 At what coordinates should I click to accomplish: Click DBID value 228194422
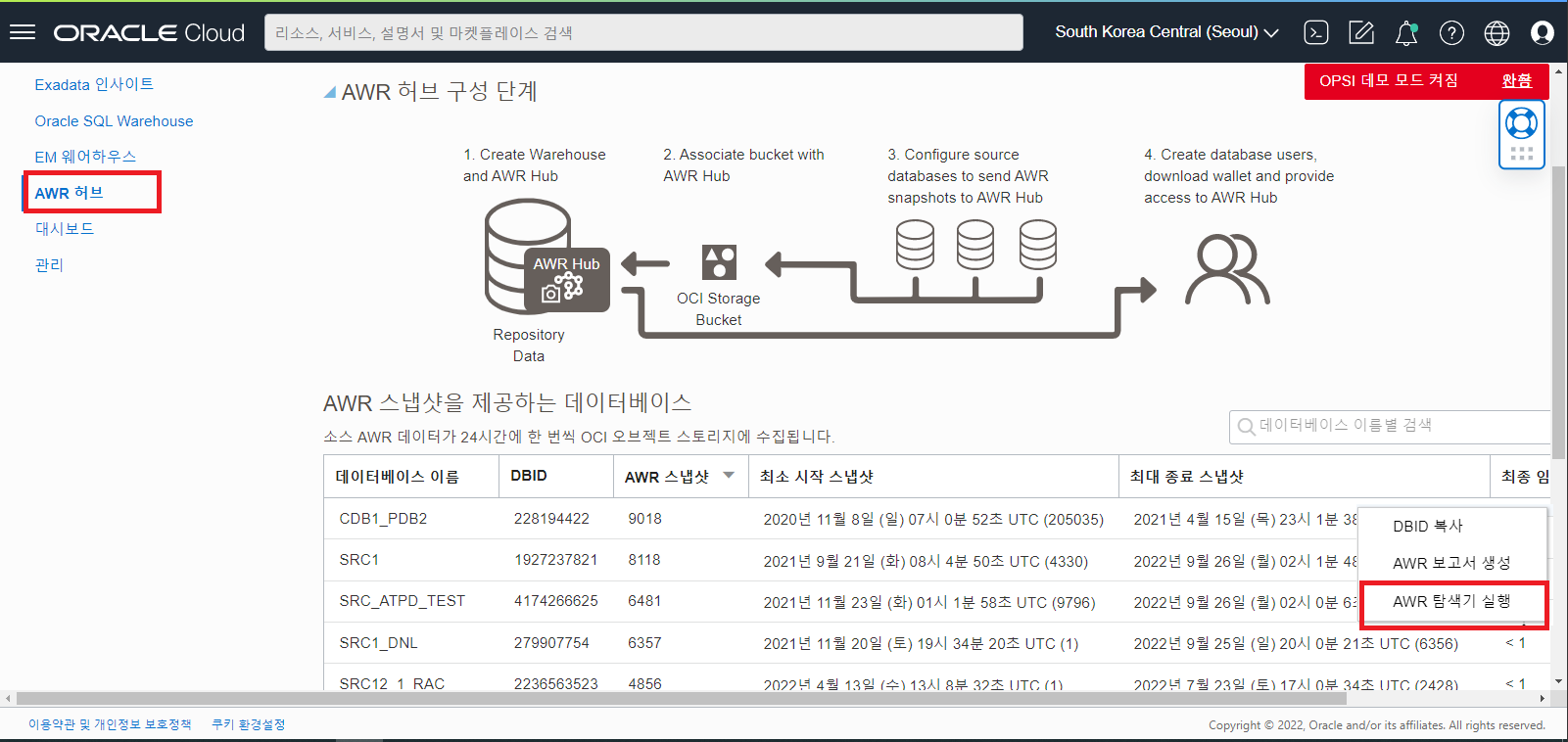click(x=551, y=519)
